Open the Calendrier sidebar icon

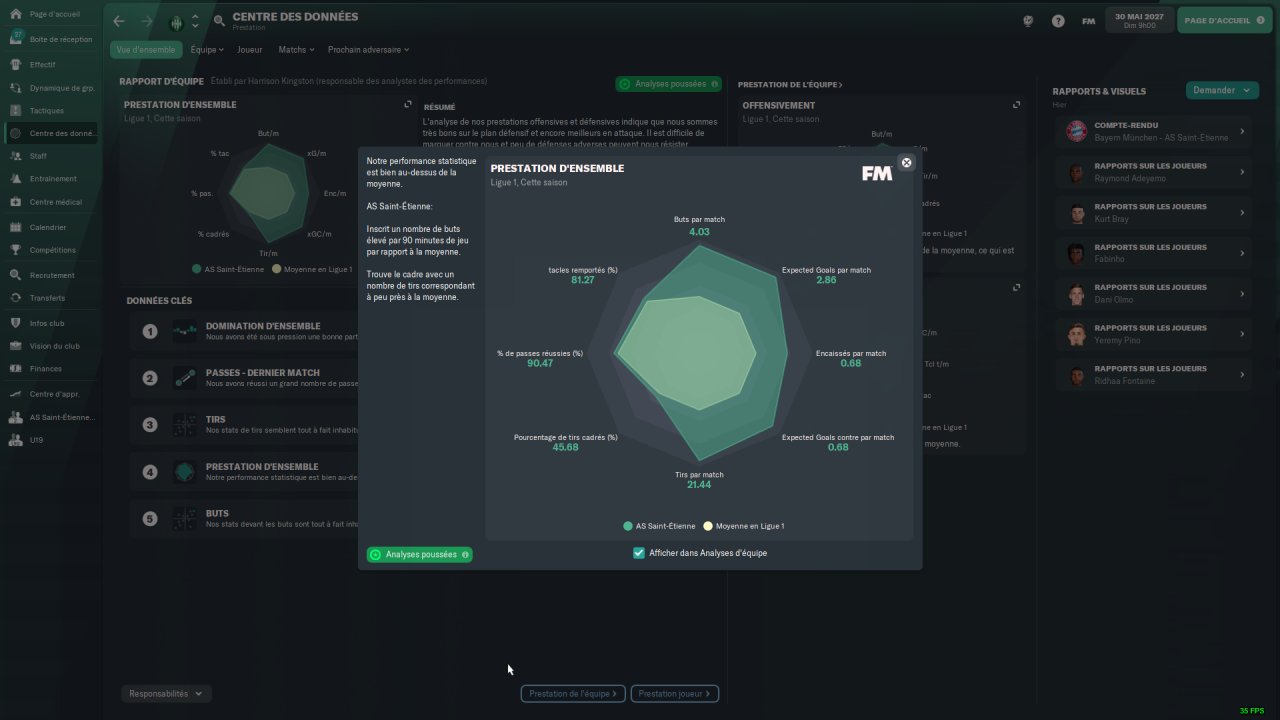(16, 227)
